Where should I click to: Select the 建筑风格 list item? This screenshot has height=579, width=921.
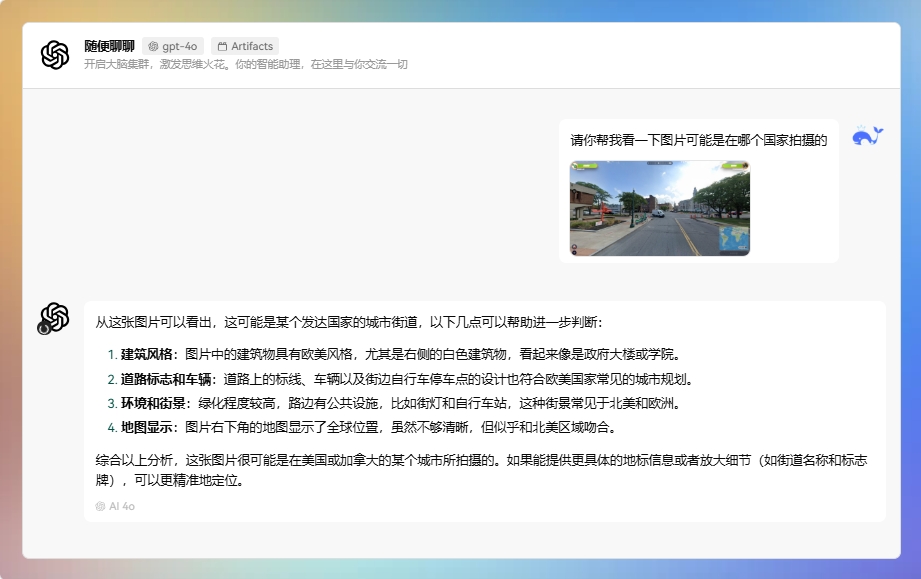[400, 354]
